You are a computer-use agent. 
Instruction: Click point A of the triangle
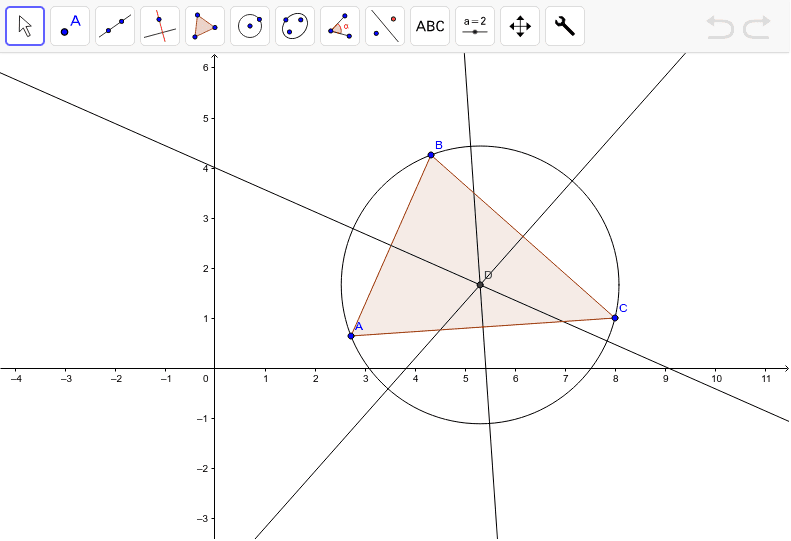coord(351,336)
